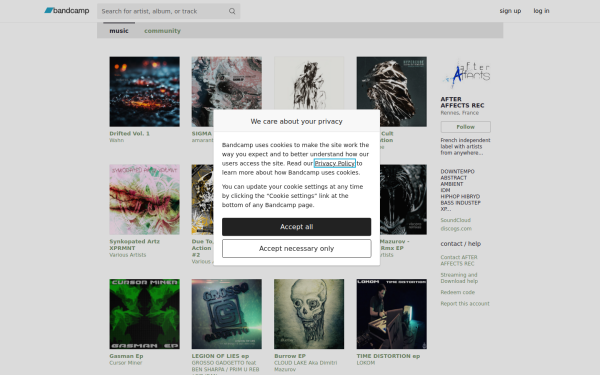Open the log in link

[541, 11]
